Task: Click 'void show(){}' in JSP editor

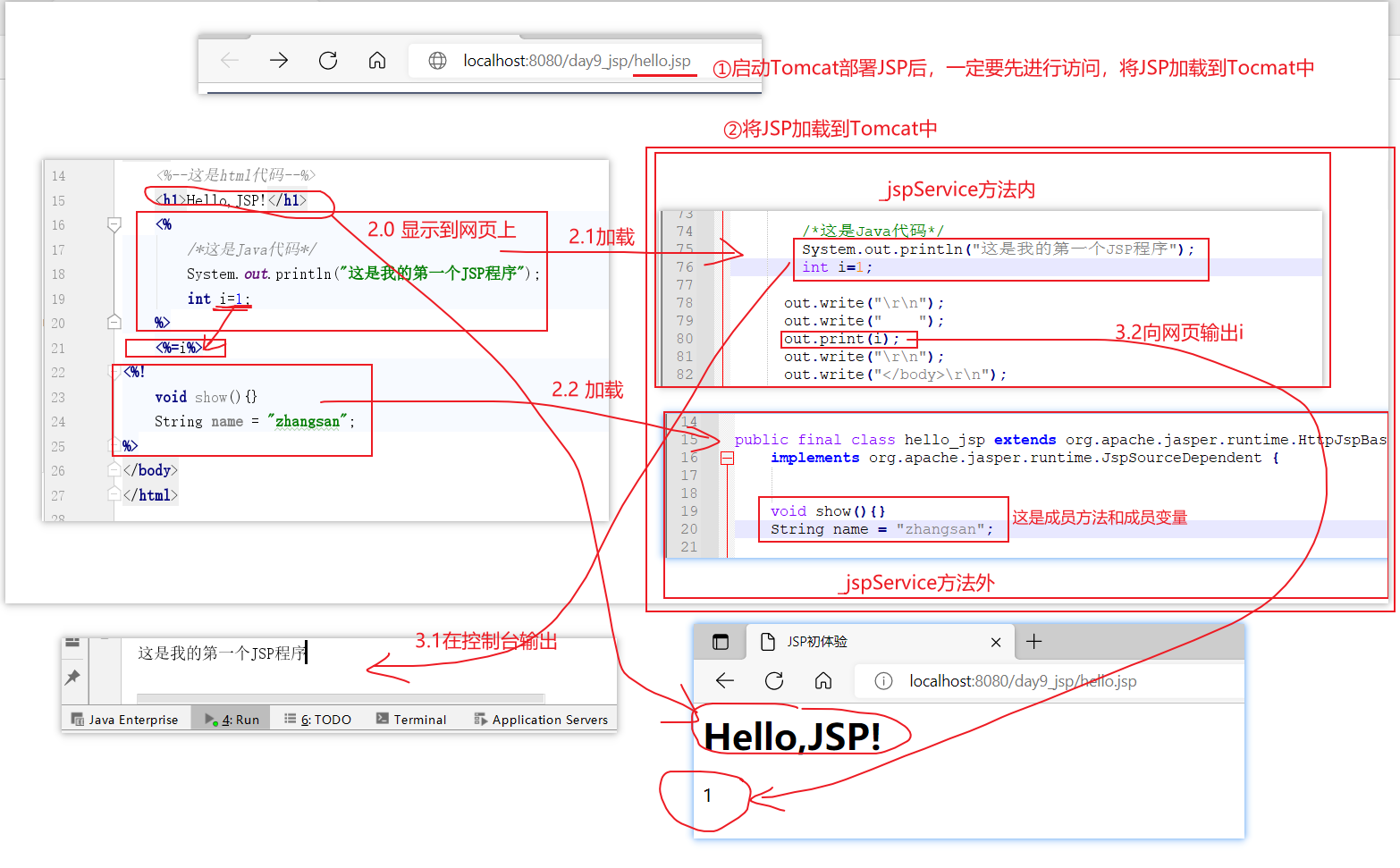Action: 206,397
